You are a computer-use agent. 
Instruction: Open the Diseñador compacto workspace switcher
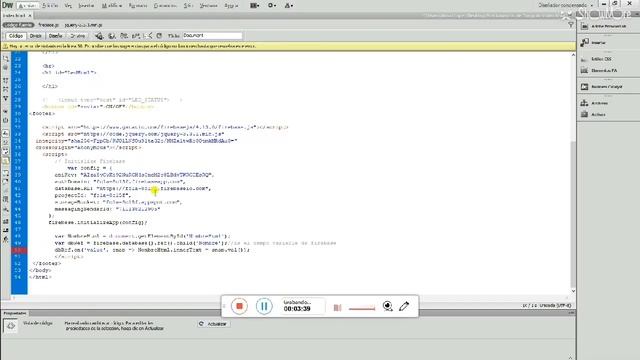(x=566, y=5)
